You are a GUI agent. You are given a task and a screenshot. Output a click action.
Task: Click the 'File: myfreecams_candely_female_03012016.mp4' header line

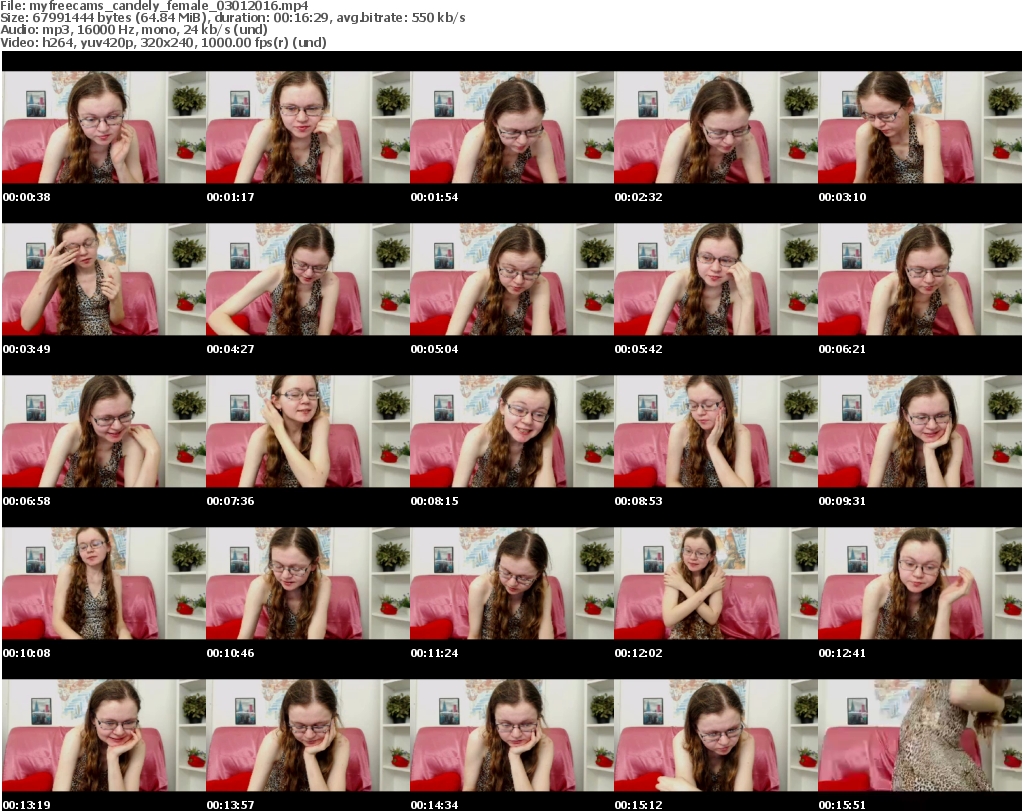coord(154,6)
